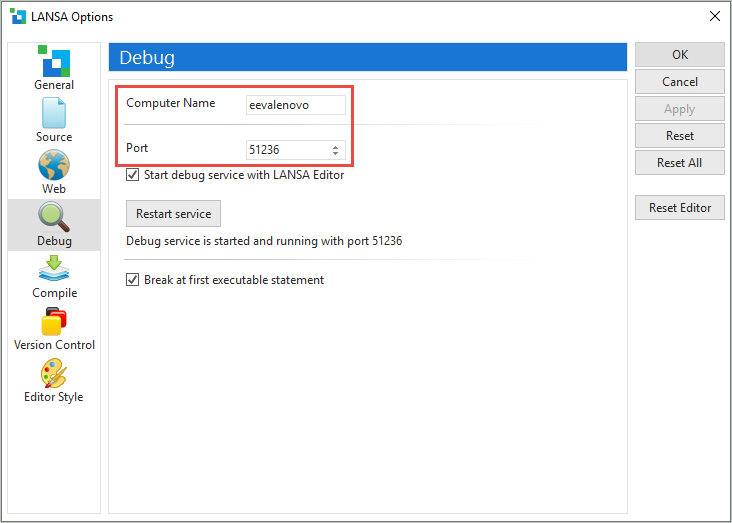Viewport: 732px width, 523px height.
Task: Click the Reset Editor button
Action: [680, 208]
